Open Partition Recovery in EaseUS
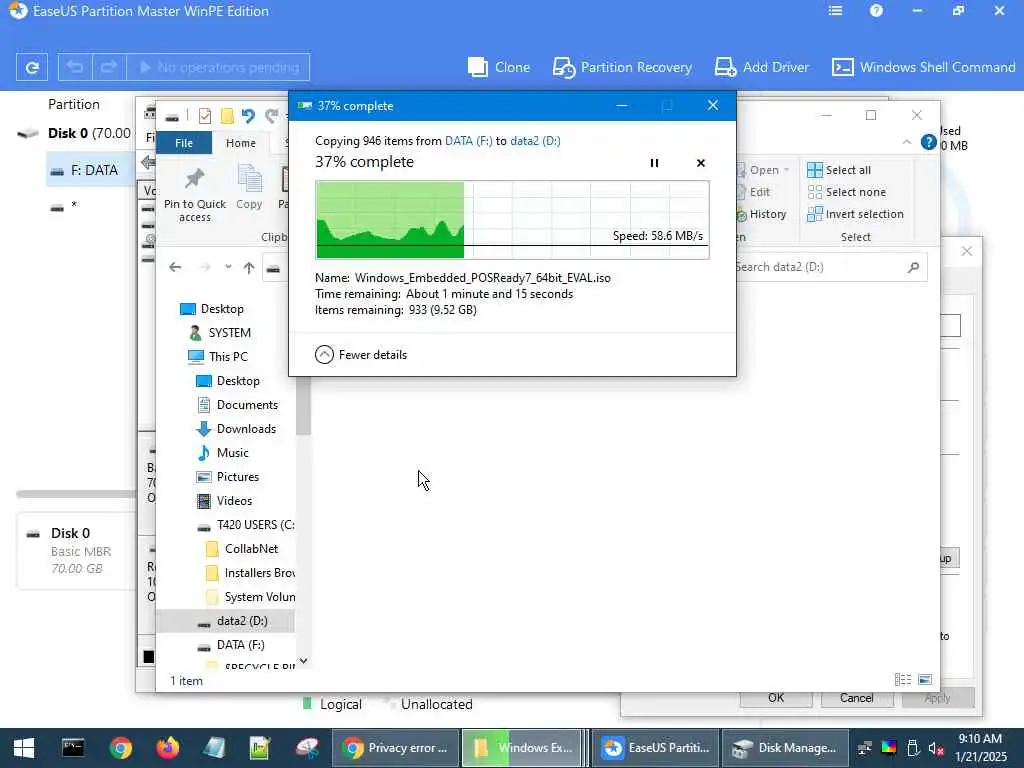Screen dimensions: 1024x768 (622, 67)
